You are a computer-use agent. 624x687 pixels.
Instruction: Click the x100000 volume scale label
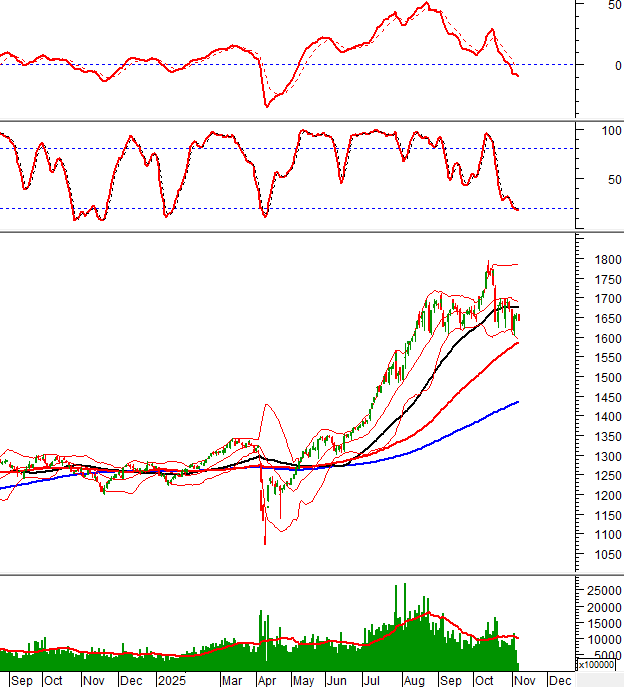(599, 665)
